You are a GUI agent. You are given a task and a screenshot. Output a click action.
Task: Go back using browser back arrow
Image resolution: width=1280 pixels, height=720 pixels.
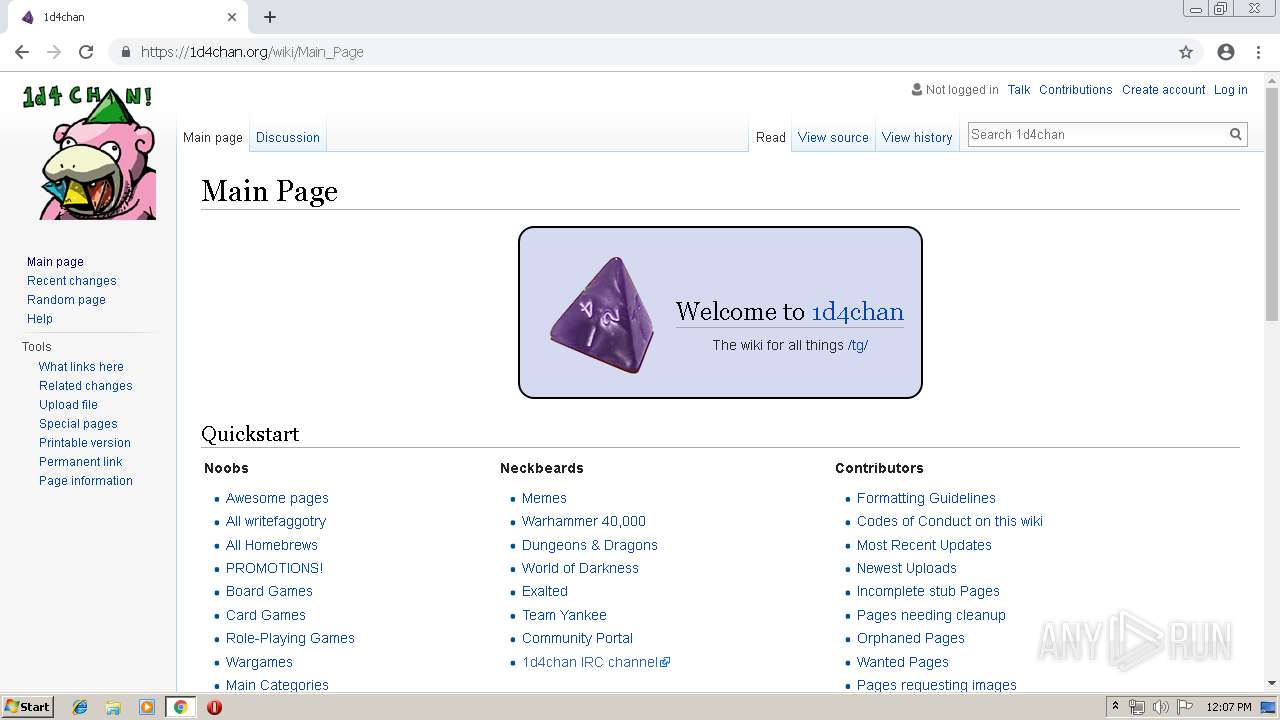pyautogui.click(x=22, y=52)
